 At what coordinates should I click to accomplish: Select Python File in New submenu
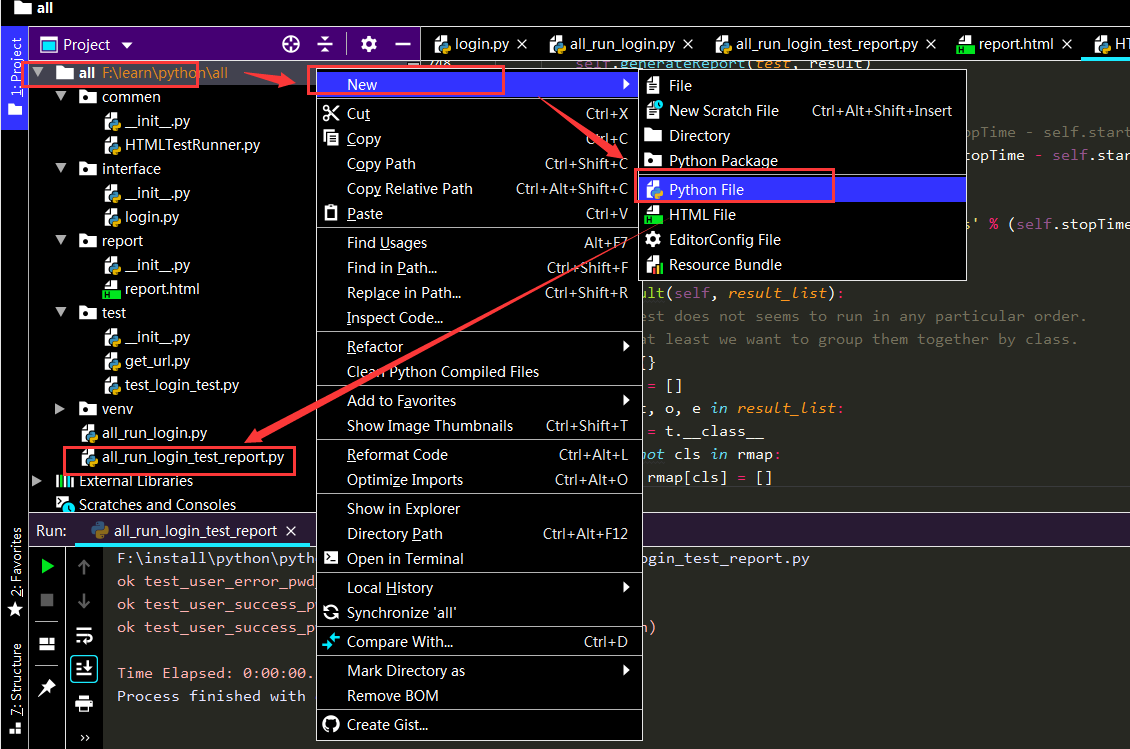point(803,190)
